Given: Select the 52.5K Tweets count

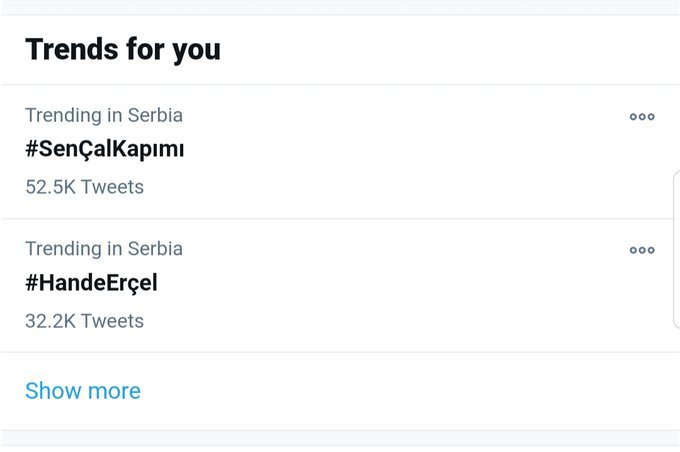Looking at the screenshot, I should click(x=85, y=187).
